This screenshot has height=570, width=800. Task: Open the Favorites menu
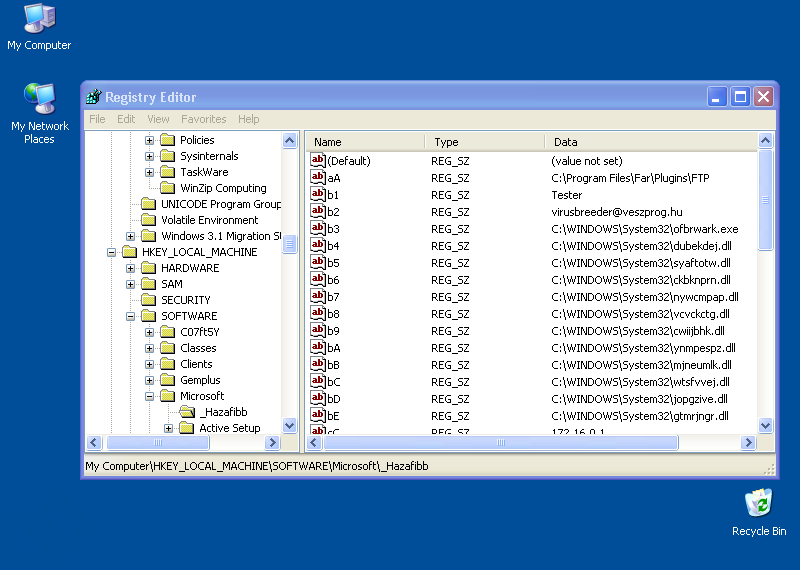pyautogui.click(x=204, y=119)
